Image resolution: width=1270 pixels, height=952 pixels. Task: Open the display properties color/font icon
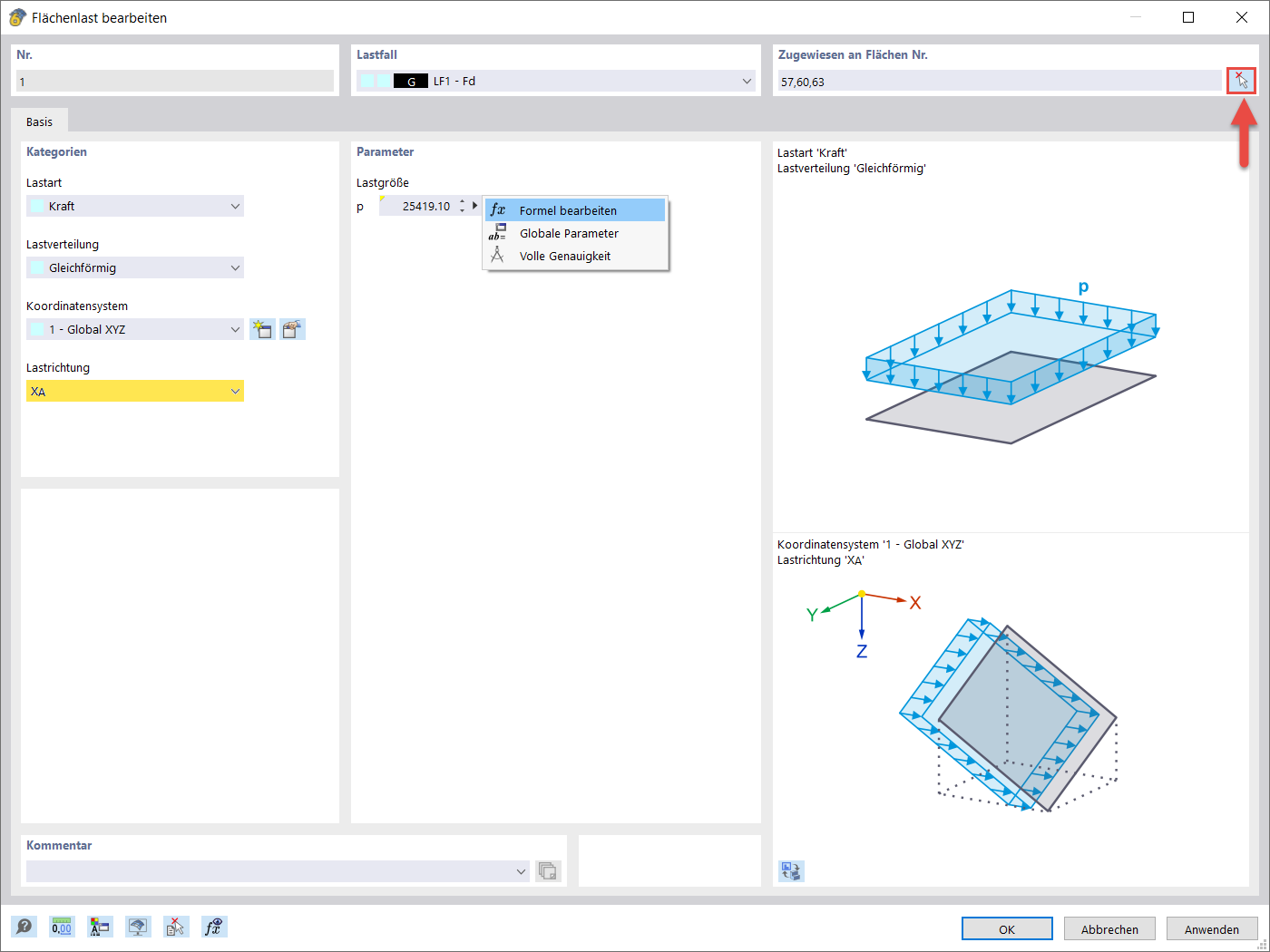[x=100, y=927]
